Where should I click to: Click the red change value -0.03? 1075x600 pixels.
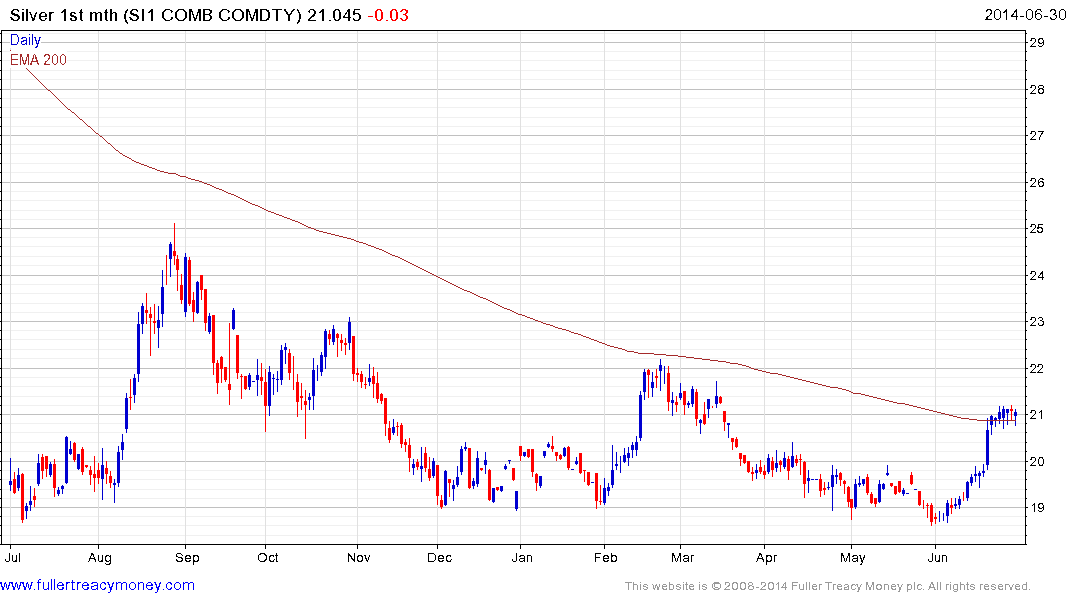pyautogui.click(x=388, y=15)
